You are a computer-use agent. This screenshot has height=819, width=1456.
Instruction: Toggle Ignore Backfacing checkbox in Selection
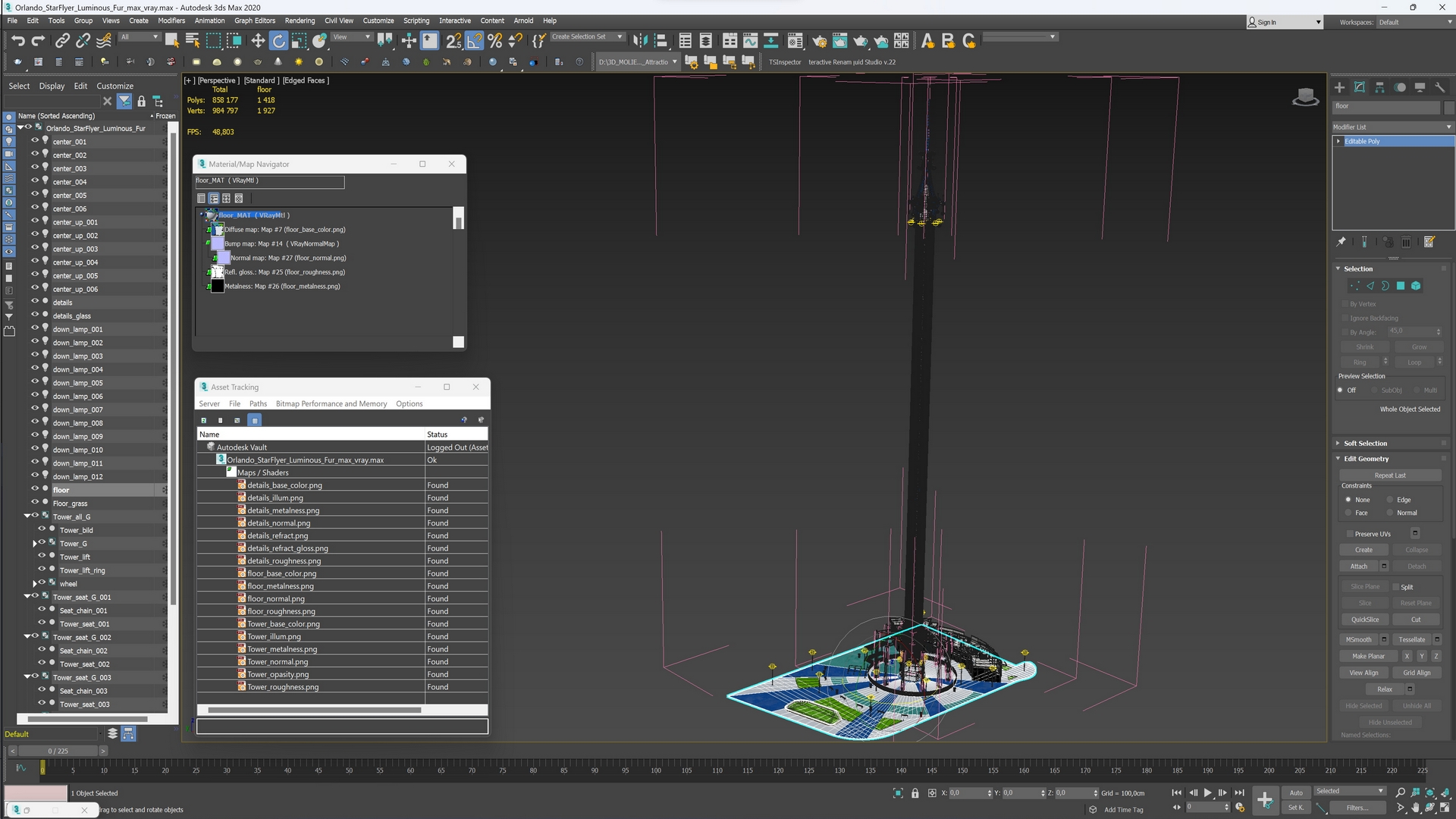pos(1346,317)
